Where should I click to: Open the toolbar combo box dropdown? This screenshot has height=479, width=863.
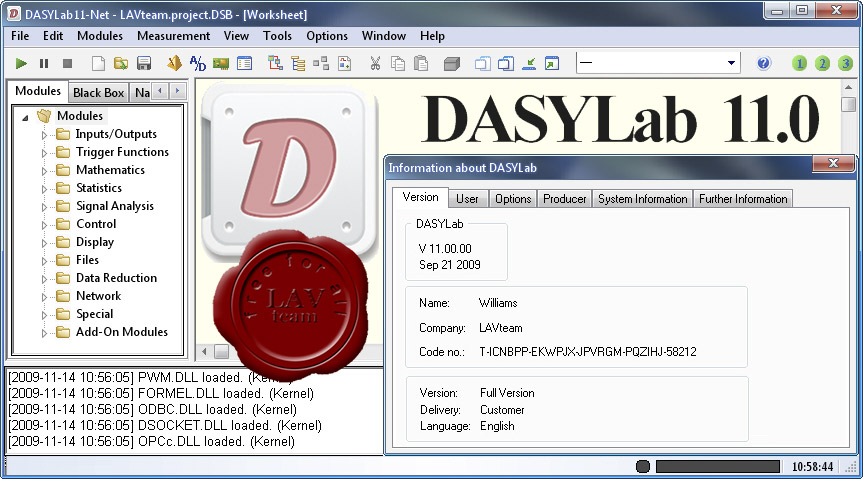(731, 63)
